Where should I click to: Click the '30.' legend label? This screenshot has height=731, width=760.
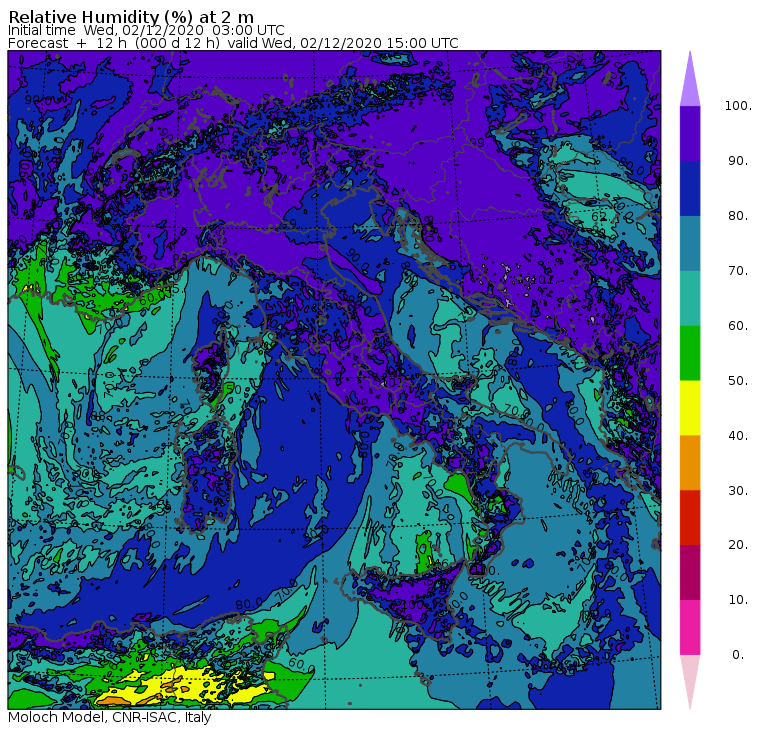738,490
